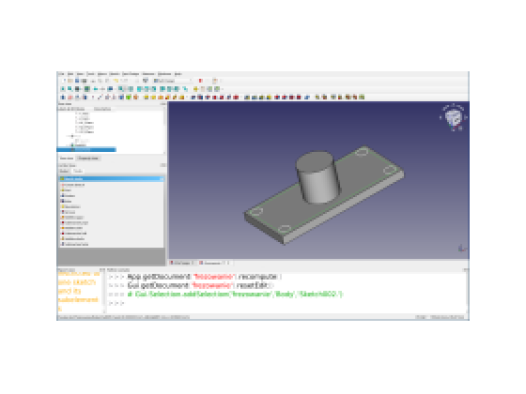526x394 pixels.
Task: Click the yellow measure distance toolbar icon
Action: [x=196, y=89]
